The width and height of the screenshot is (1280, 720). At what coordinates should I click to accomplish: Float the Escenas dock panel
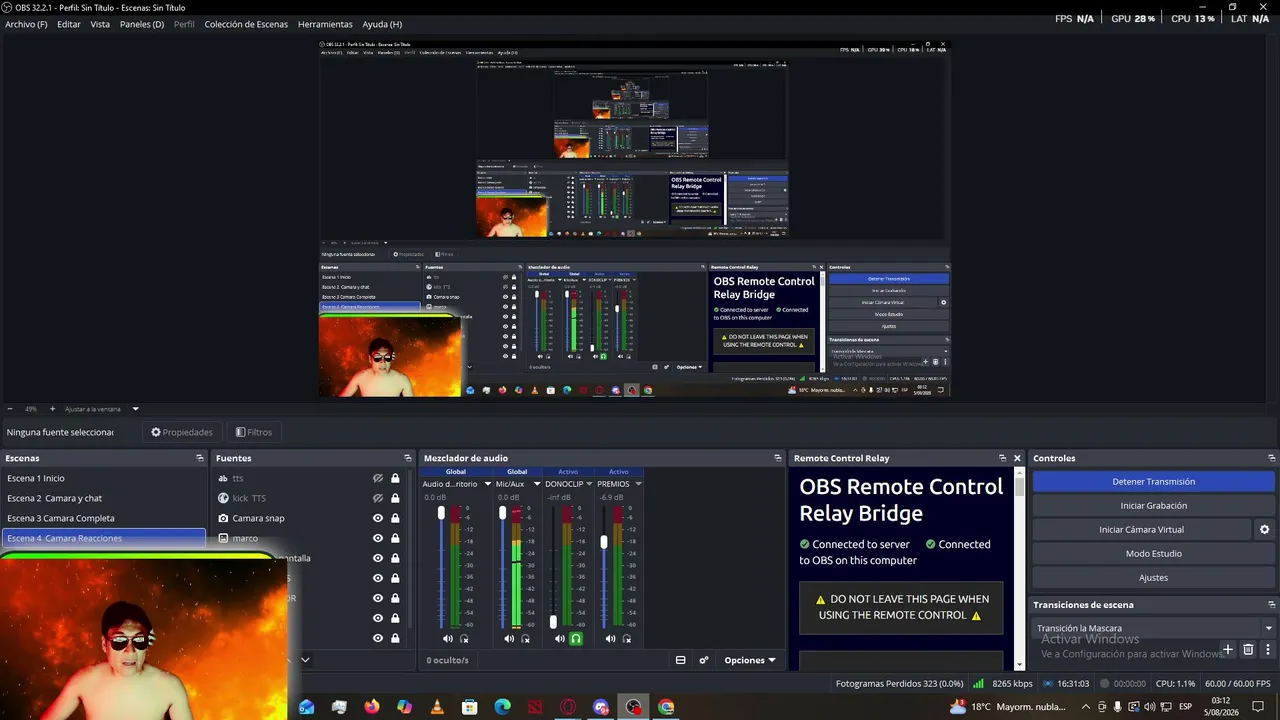(200, 458)
